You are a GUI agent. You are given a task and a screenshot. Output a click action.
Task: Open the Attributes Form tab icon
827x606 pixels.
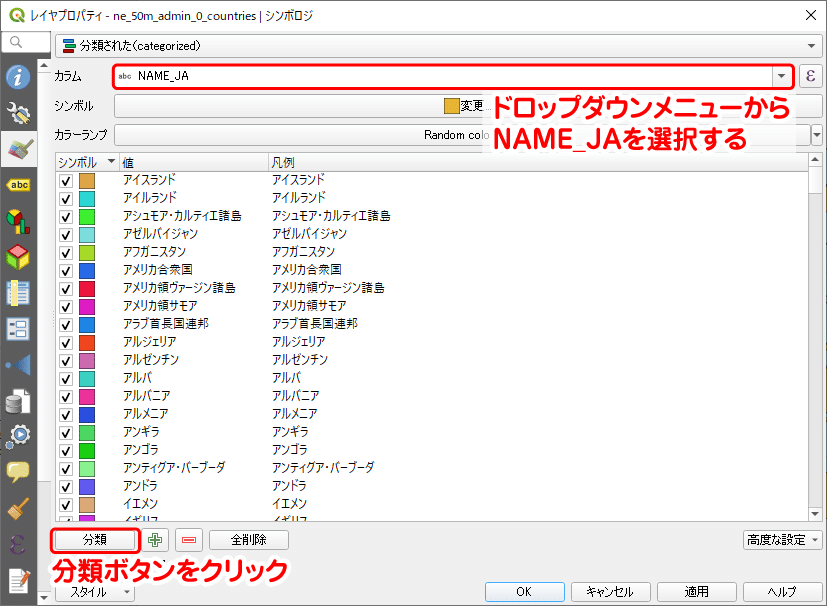[x=18, y=329]
